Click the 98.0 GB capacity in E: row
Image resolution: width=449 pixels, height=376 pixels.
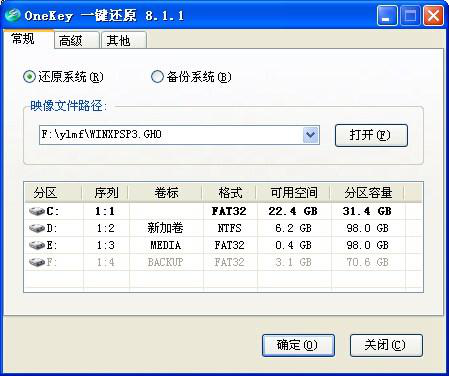[x=367, y=245]
